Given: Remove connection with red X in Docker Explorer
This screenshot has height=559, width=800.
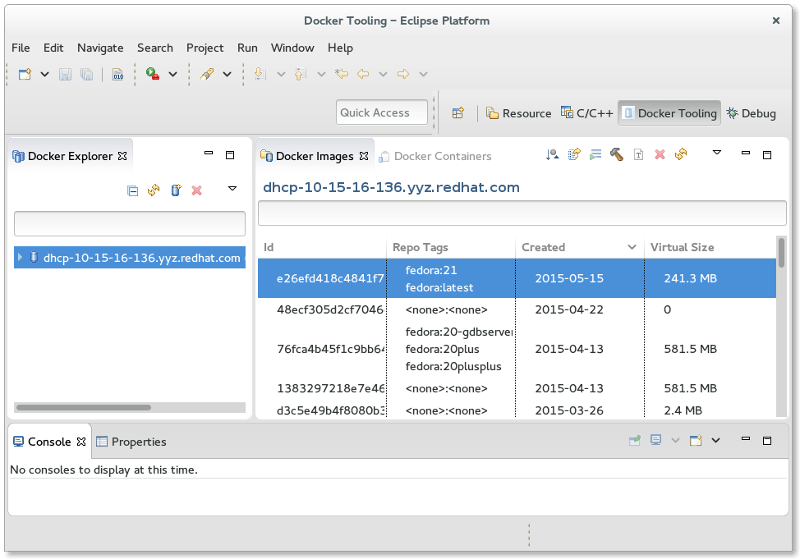Looking at the screenshot, I should pos(196,190).
